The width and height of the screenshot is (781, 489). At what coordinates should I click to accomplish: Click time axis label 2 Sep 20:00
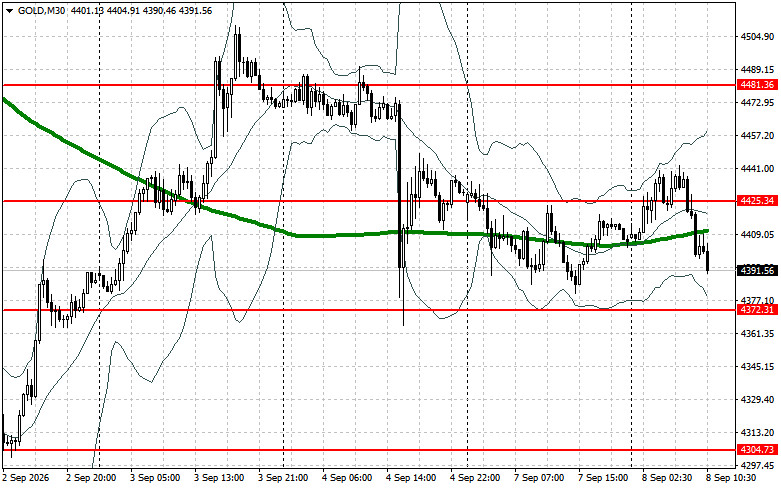click(91, 478)
